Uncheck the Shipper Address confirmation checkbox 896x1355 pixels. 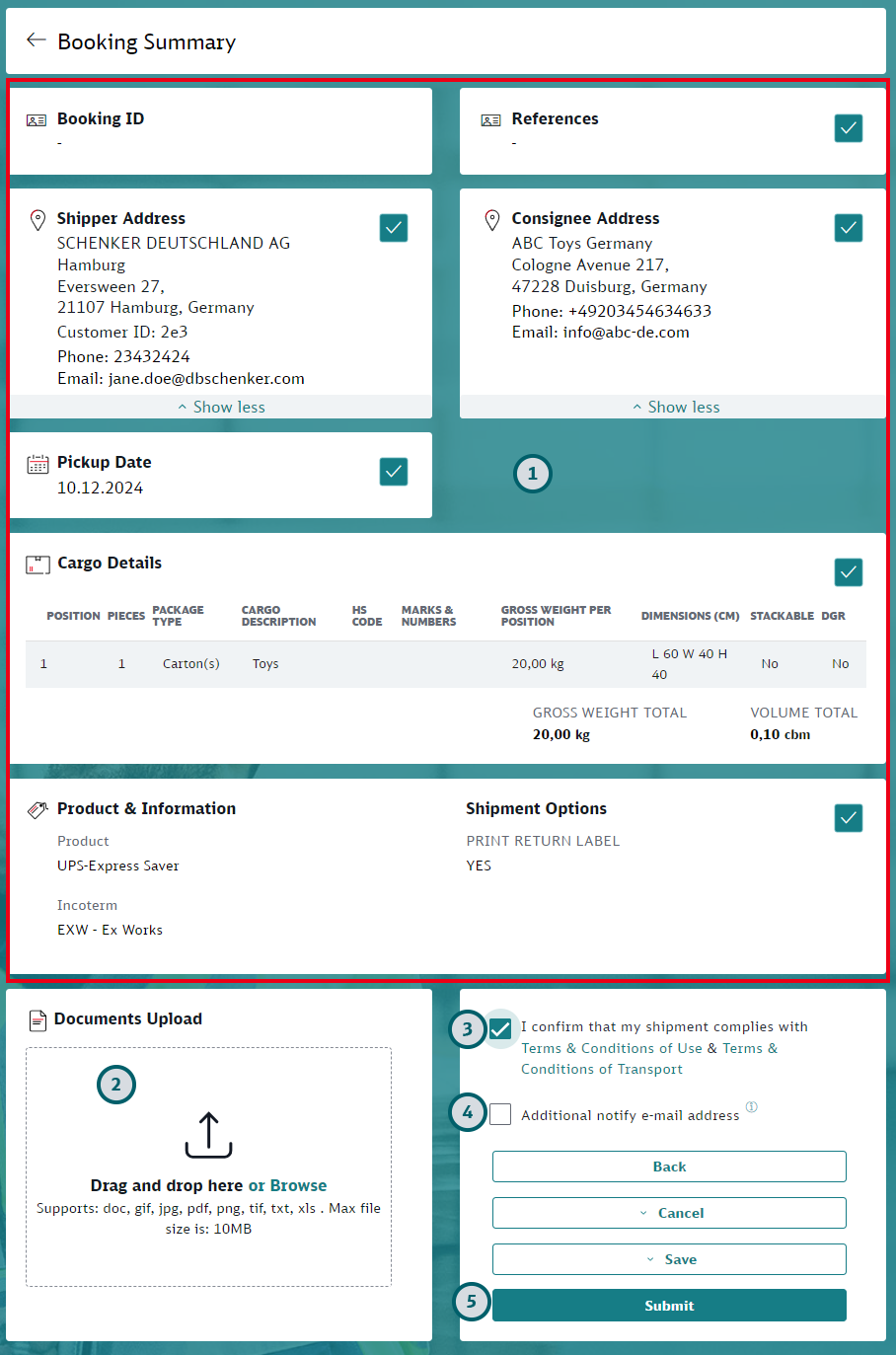(x=393, y=227)
